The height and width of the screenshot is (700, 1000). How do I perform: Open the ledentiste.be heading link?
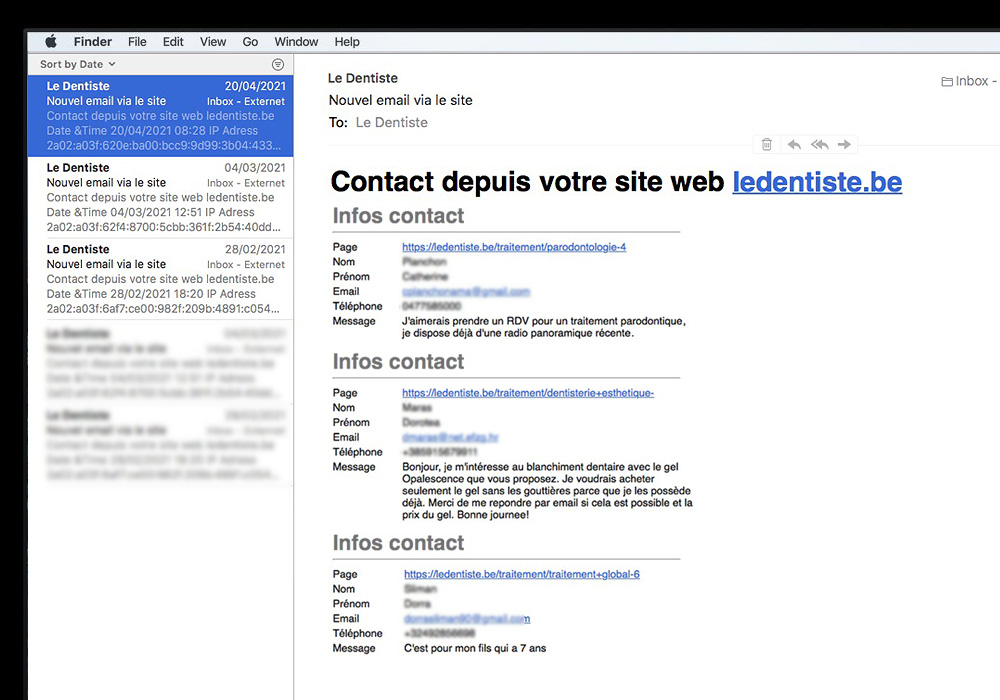(x=817, y=182)
